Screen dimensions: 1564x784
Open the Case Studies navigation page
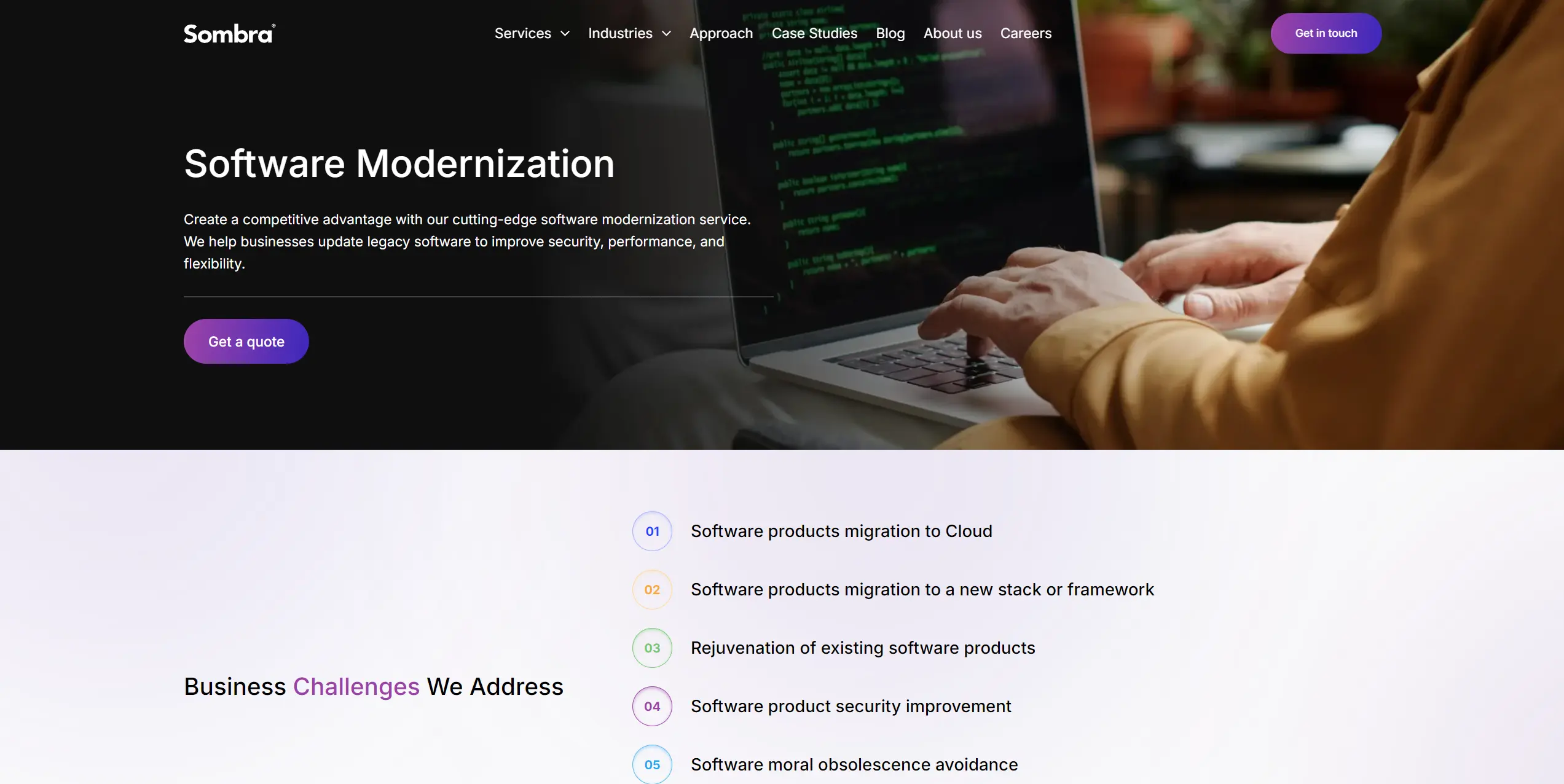click(x=814, y=33)
